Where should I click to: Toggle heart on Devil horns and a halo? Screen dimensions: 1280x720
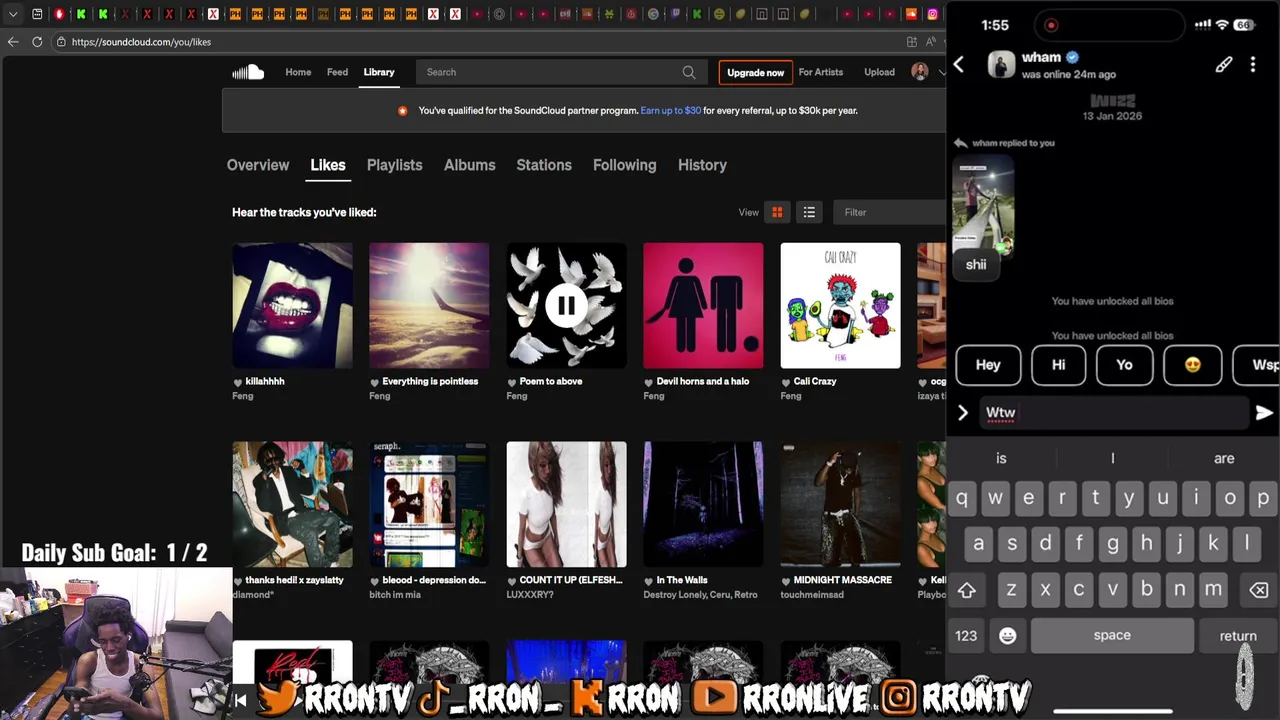649,382
